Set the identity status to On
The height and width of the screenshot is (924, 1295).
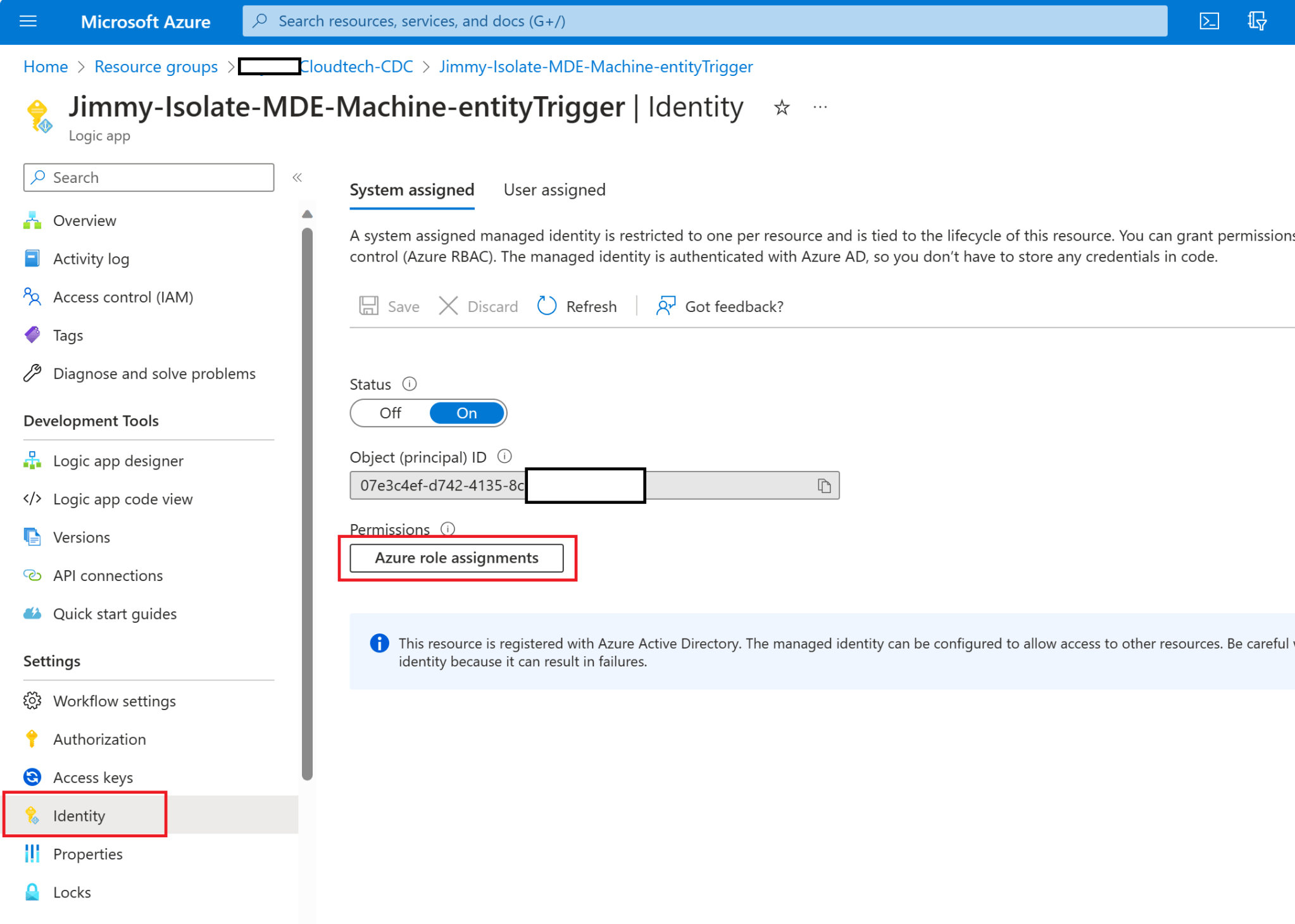(466, 413)
